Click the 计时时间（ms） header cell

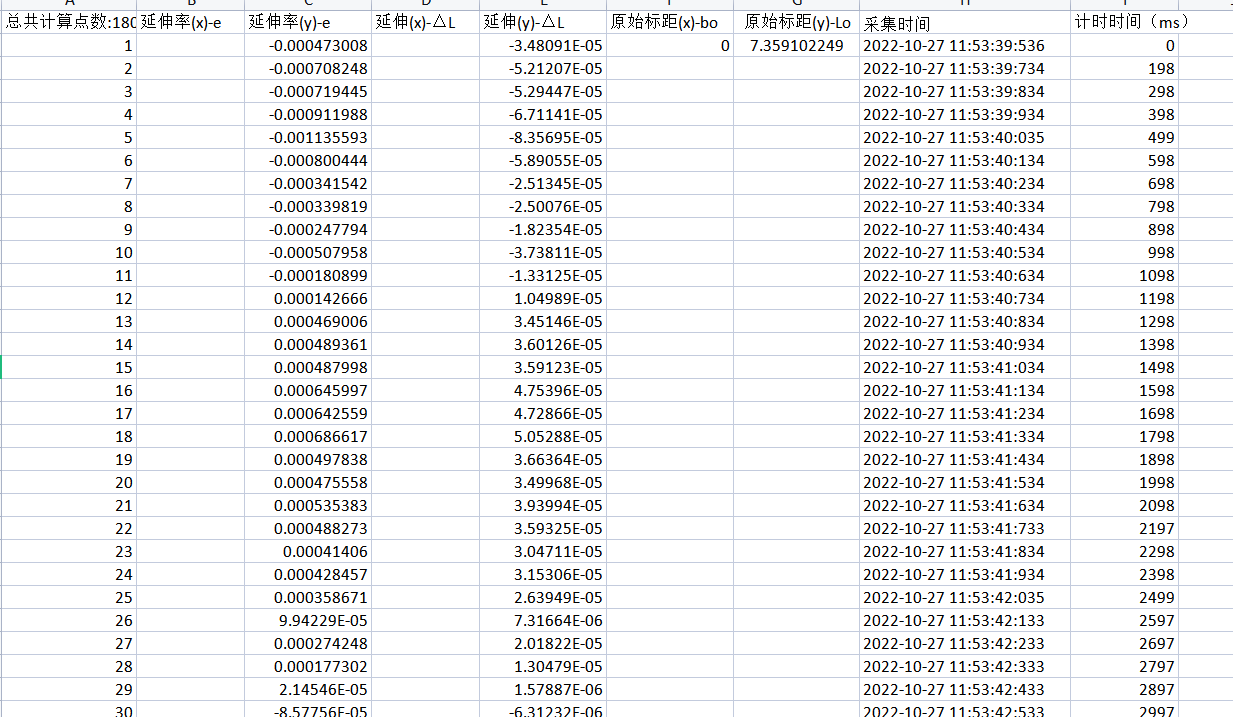[x=1124, y=22]
